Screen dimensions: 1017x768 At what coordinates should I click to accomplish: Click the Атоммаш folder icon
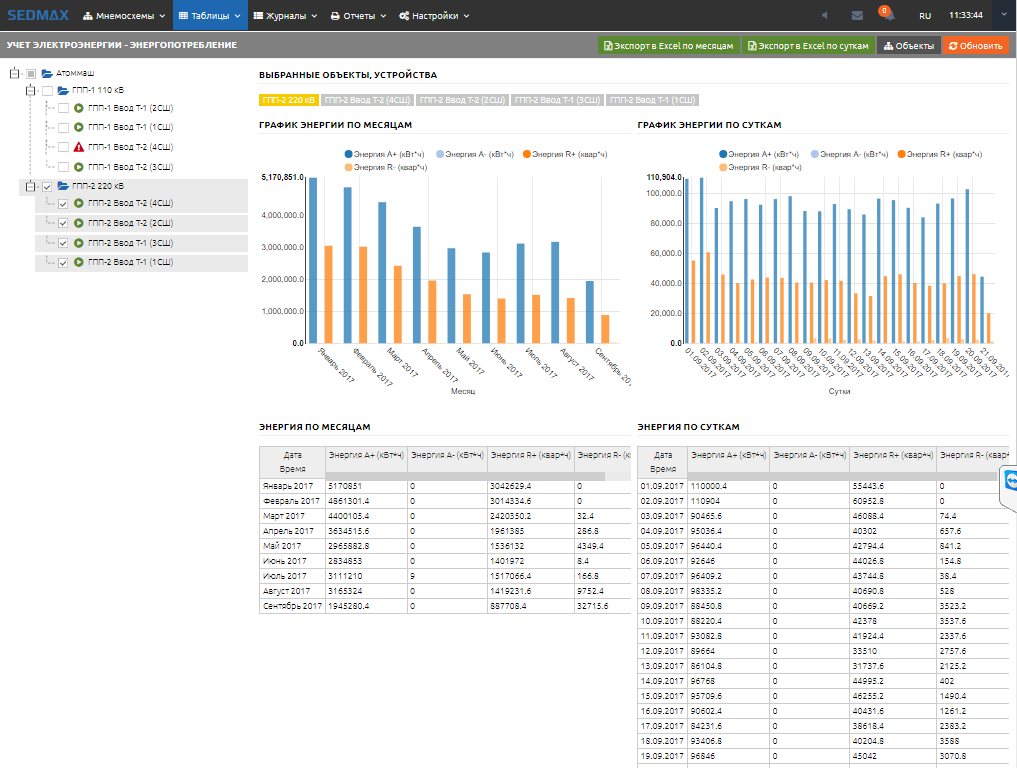pos(47,73)
